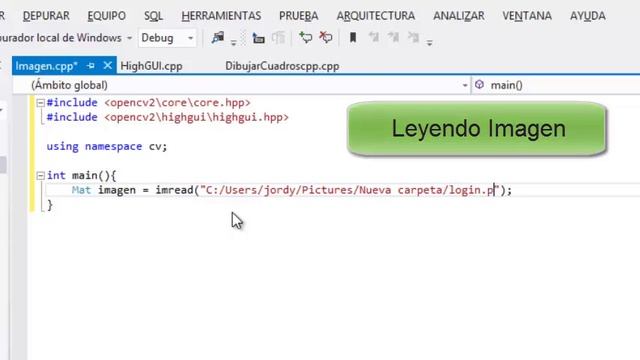Click the Display member list icon

click(258, 38)
